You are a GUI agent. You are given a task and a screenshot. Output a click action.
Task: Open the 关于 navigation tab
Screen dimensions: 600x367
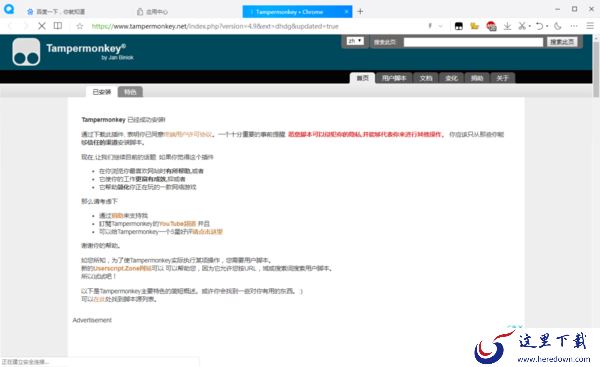[502, 78]
